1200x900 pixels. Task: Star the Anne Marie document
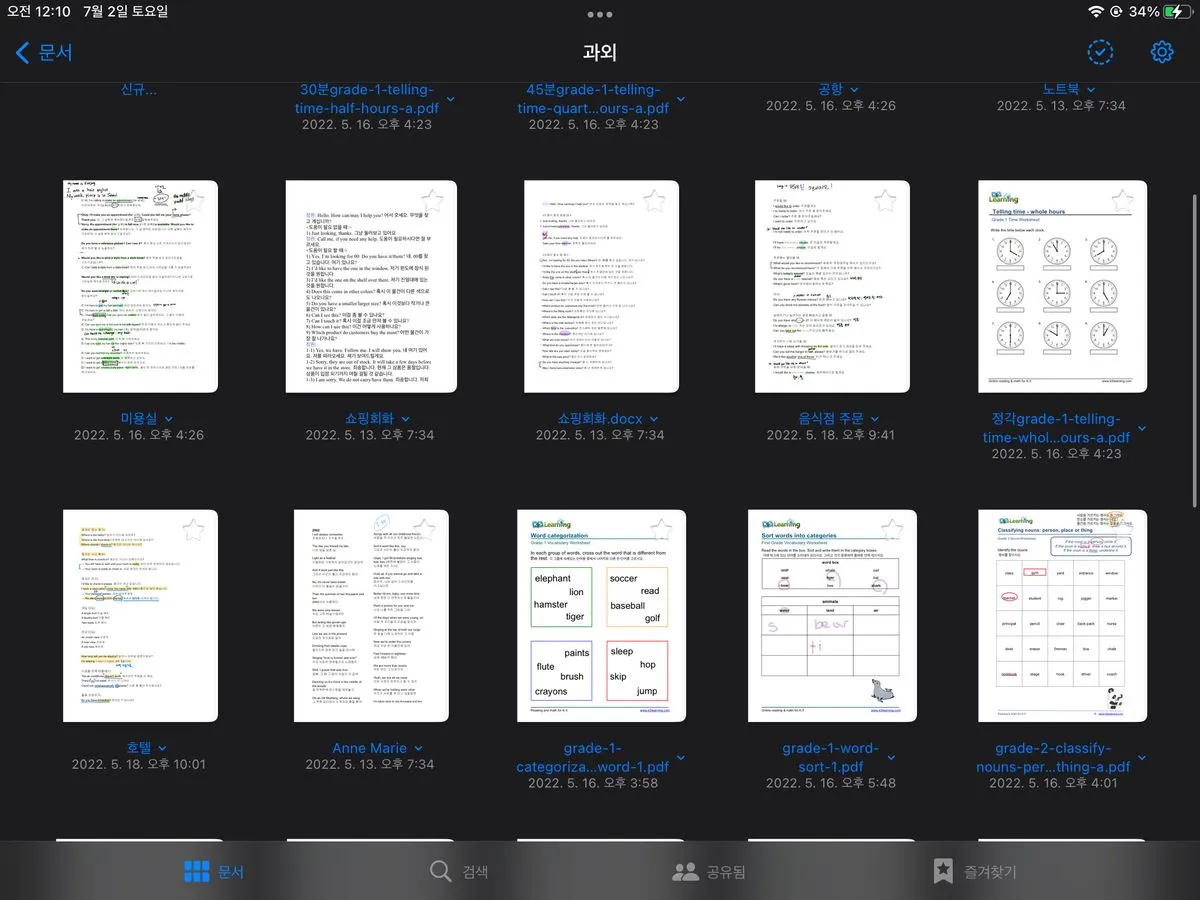click(424, 529)
